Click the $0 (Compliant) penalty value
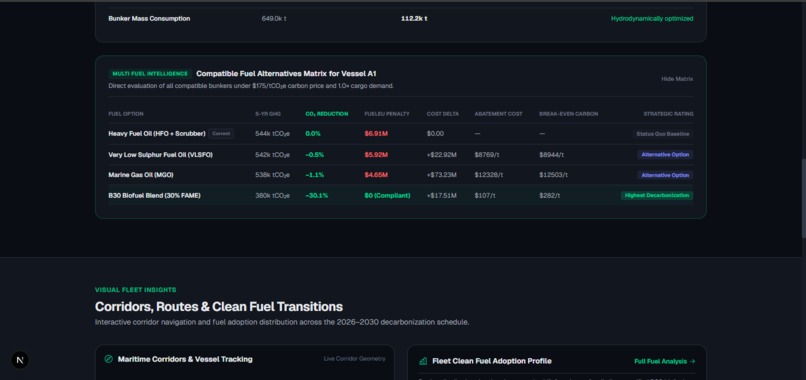This screenshot has width=806, height=380. click(x=388, y=195)
